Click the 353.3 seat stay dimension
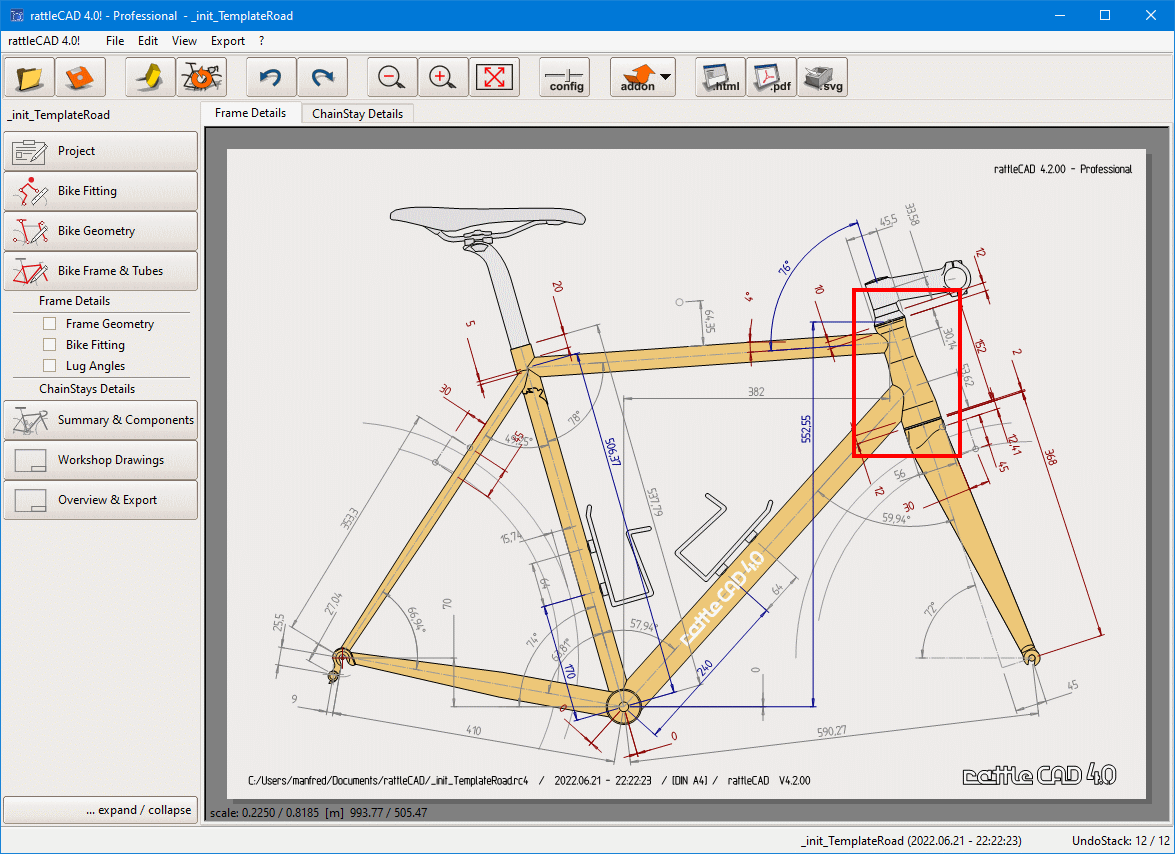This screenshot has height=854, width=1175. click(350, 518)
